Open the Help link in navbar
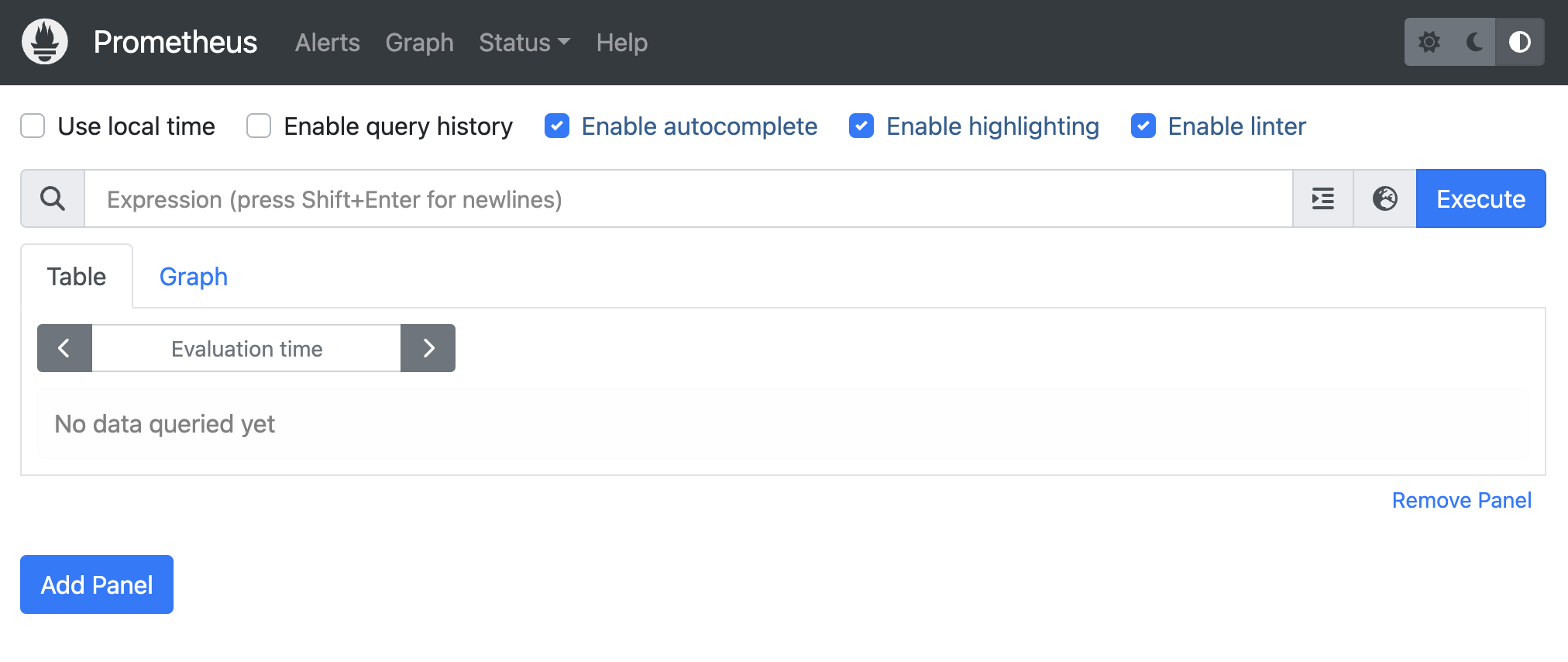The width and height of the screenshot is (1568, 662). [x=622, y=43]
